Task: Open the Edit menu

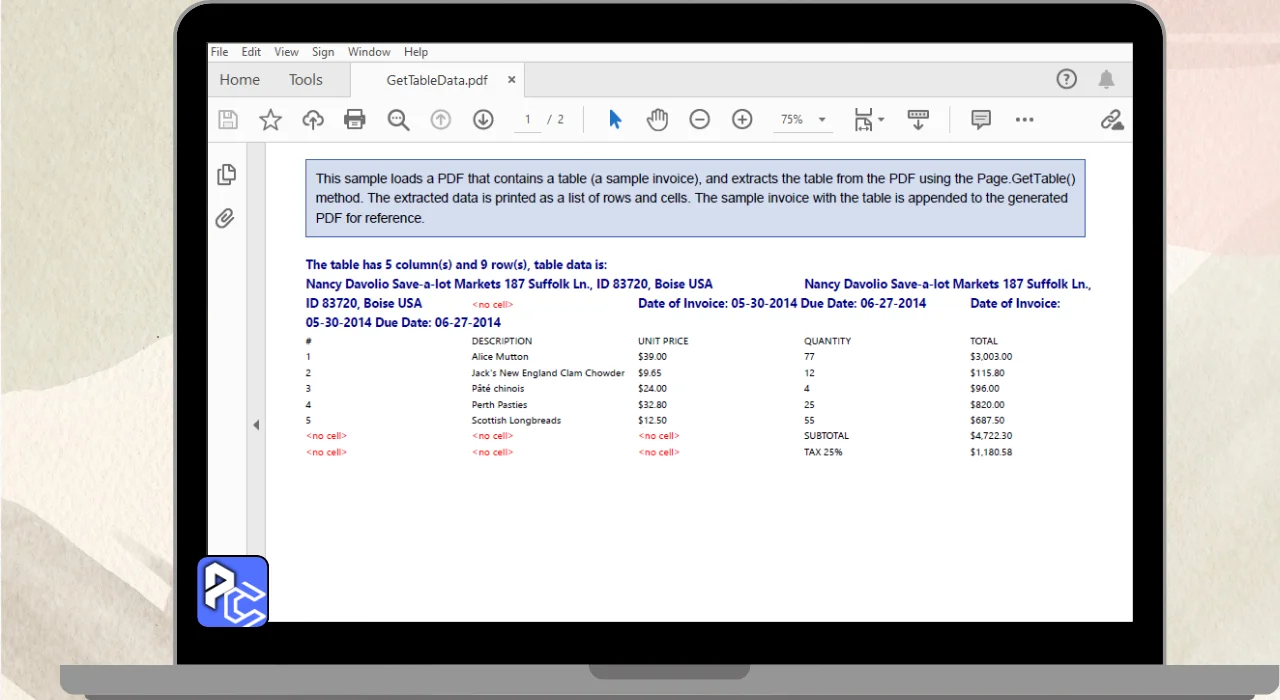Action: click(251, 52)
